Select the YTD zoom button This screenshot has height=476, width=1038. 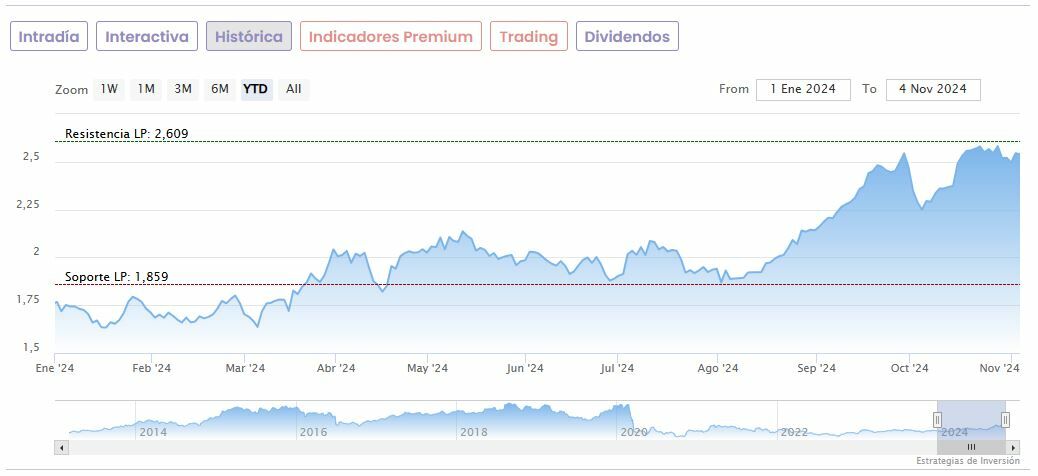[x=256, y=89]
